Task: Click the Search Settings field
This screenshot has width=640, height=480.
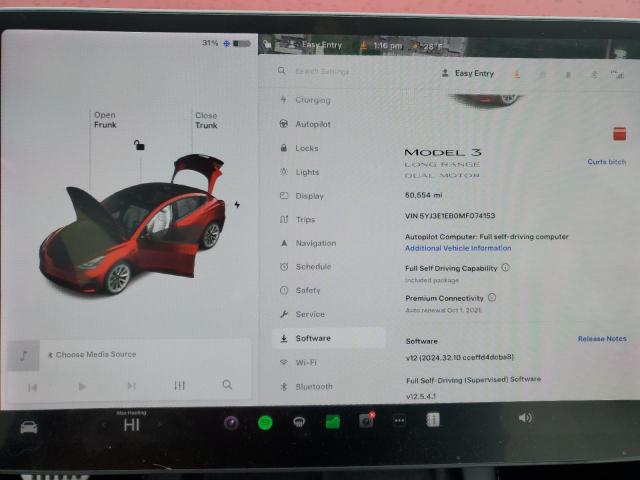Action: 322,71
